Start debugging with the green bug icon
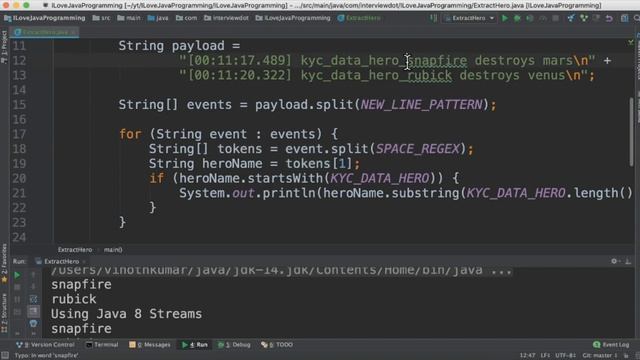The image size is (640, 360). point(517,18)
